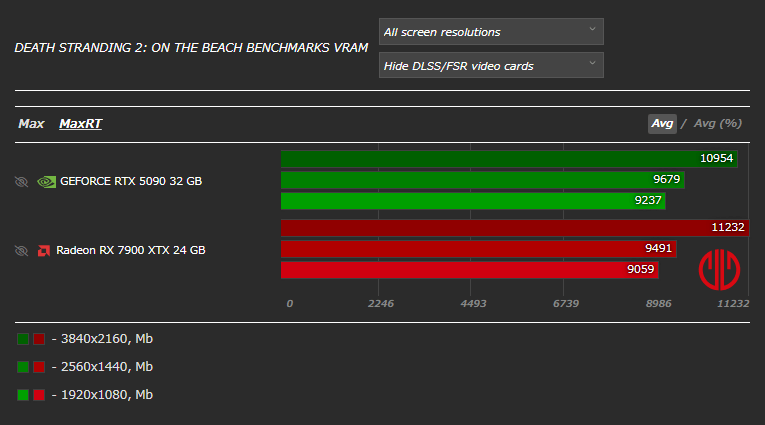Click the RTX 5090 bar showing 10954
The height and width of the screenshot is (425, 765).
pos(509,159)
